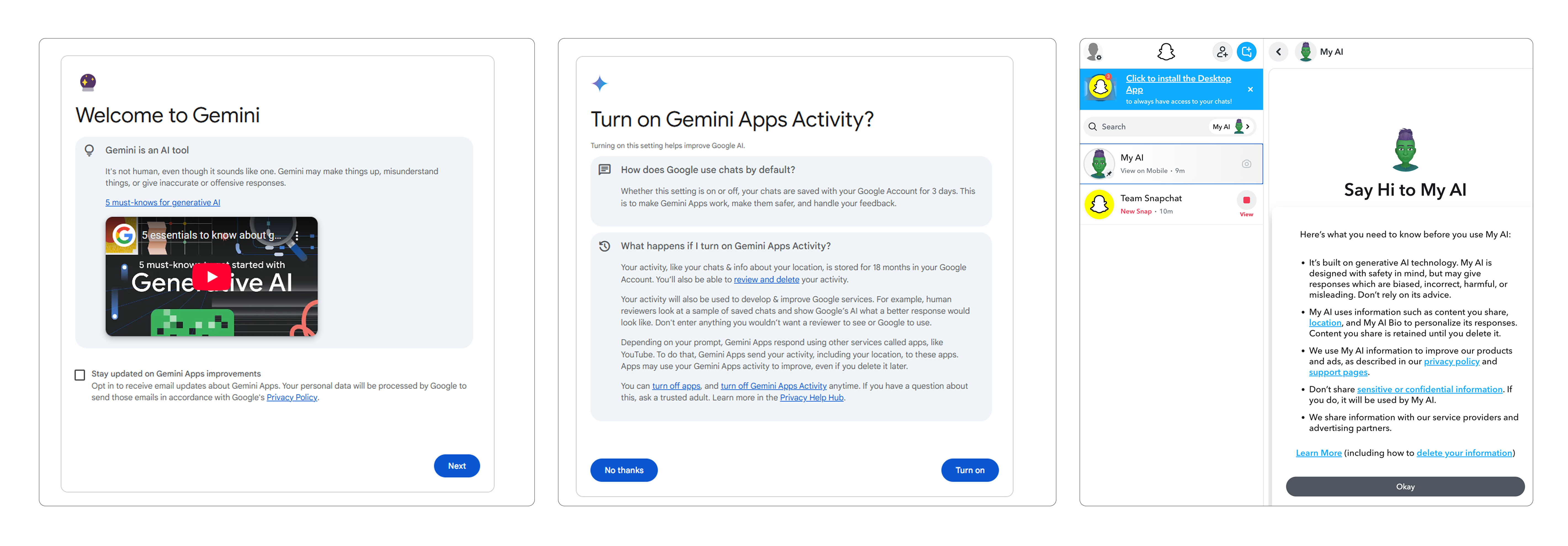Click the Snapchat ghost logo
The width and height of the screenshot is (1568, 546).
tap(1166, 52)
